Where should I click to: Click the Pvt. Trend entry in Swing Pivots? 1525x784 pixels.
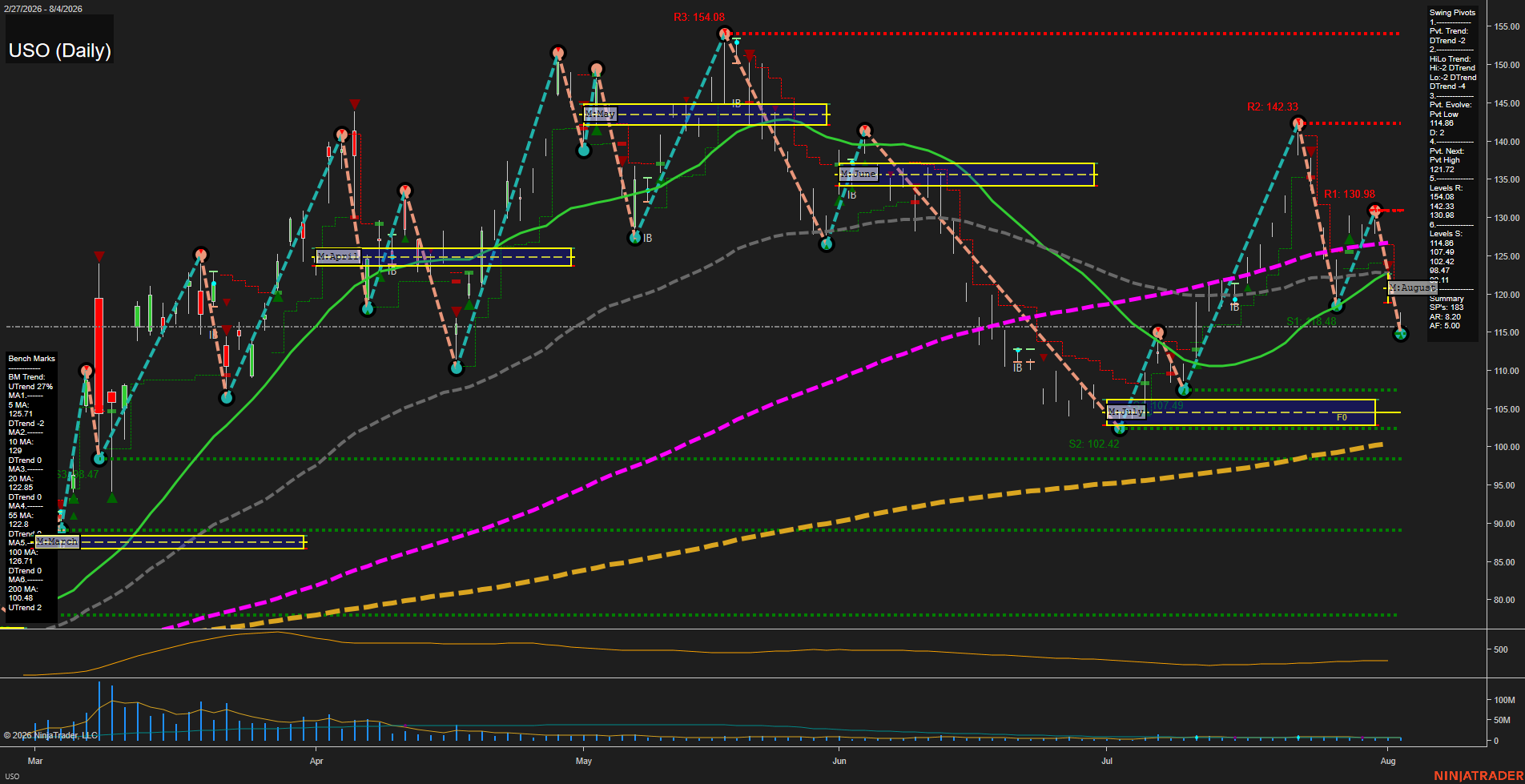pos(1449,31)
